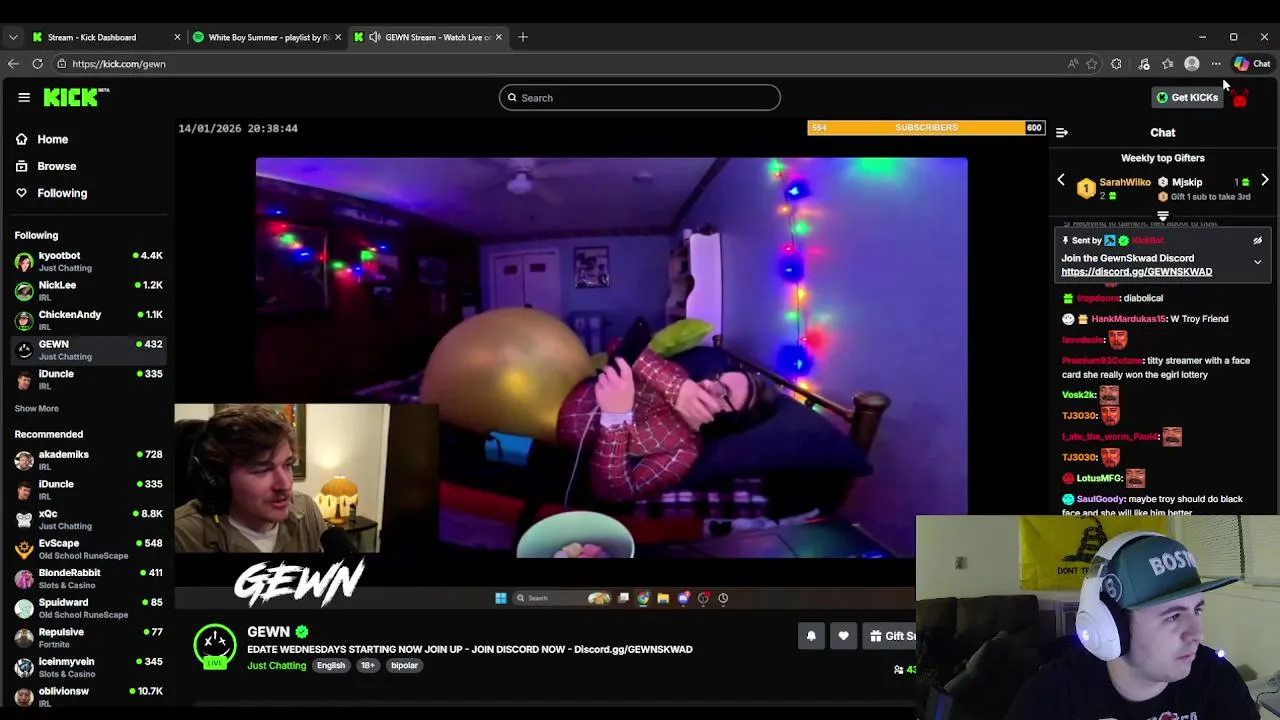1280x720 pixels.
Task: Click HankMardukas15 username in chat
Action: [x=1128, y=319]
